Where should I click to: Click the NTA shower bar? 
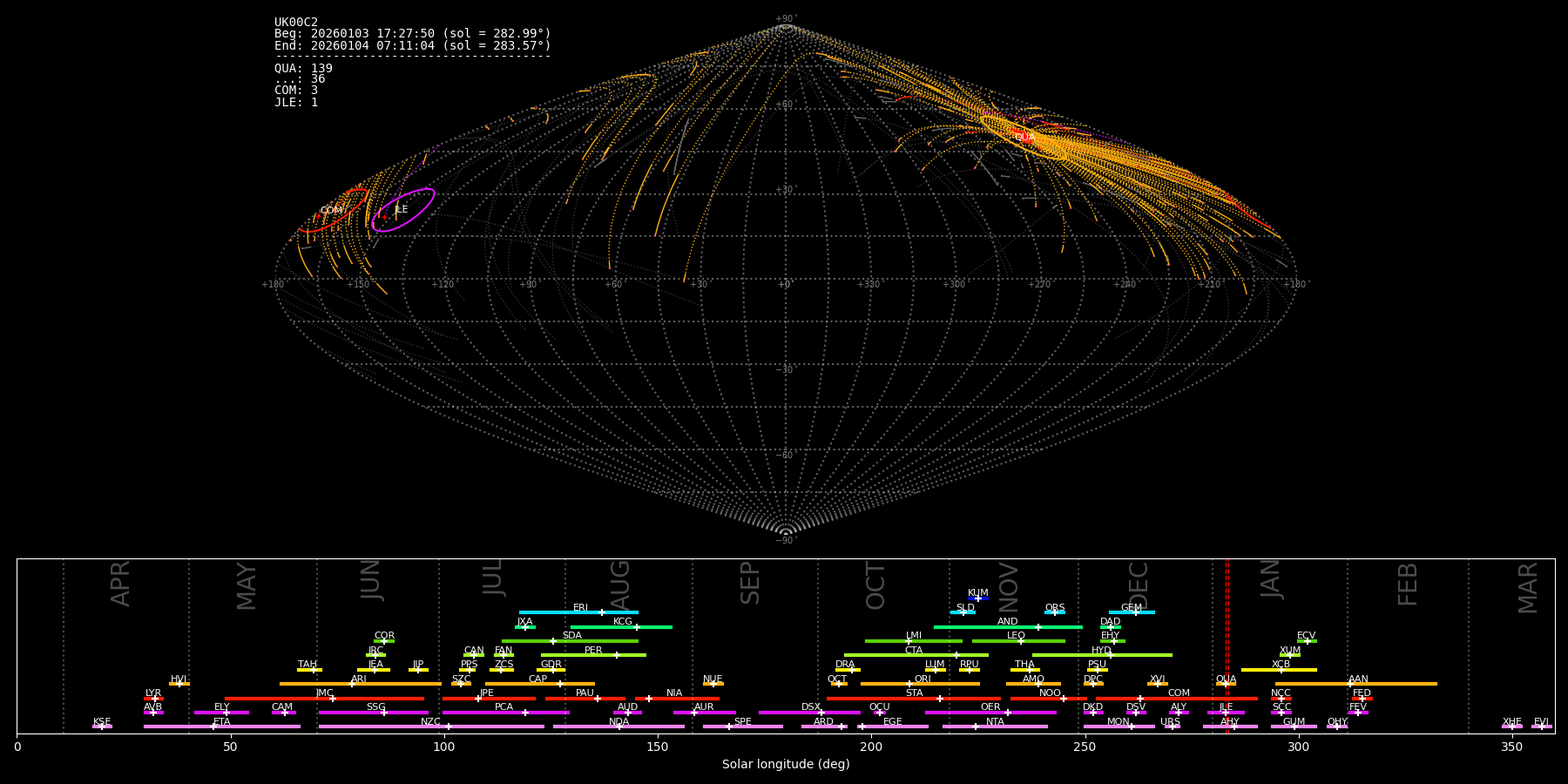click(x=995, y=727)
